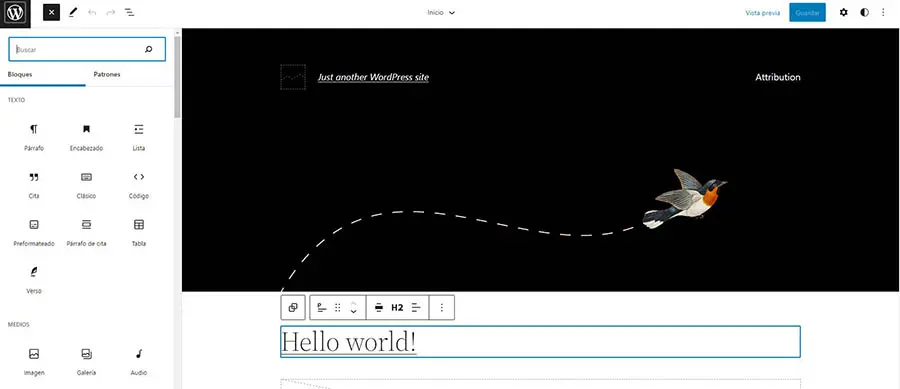Click the magnifier icon in the search box
Screen dimensions: 900x389
149,49
